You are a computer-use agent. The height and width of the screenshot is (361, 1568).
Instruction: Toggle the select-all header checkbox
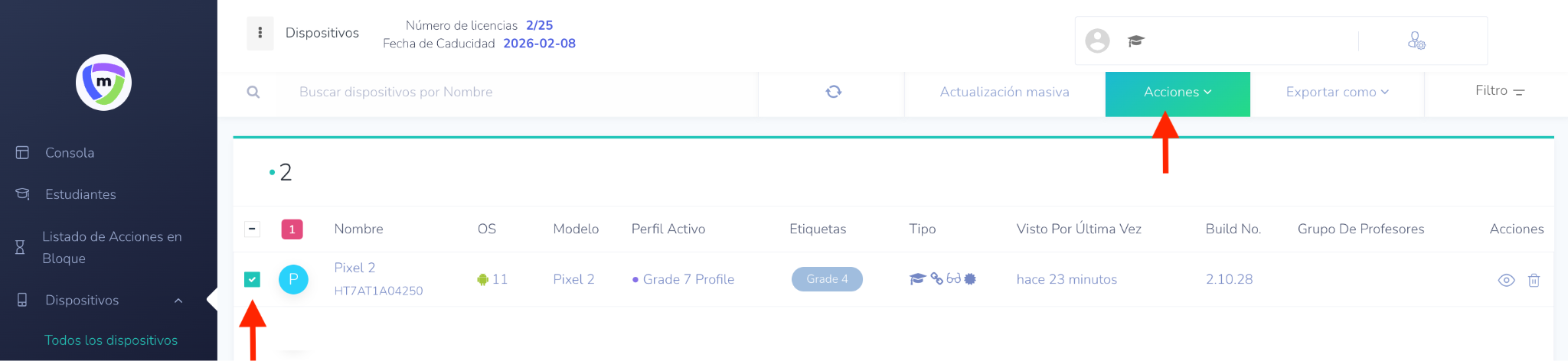(252, 229)
